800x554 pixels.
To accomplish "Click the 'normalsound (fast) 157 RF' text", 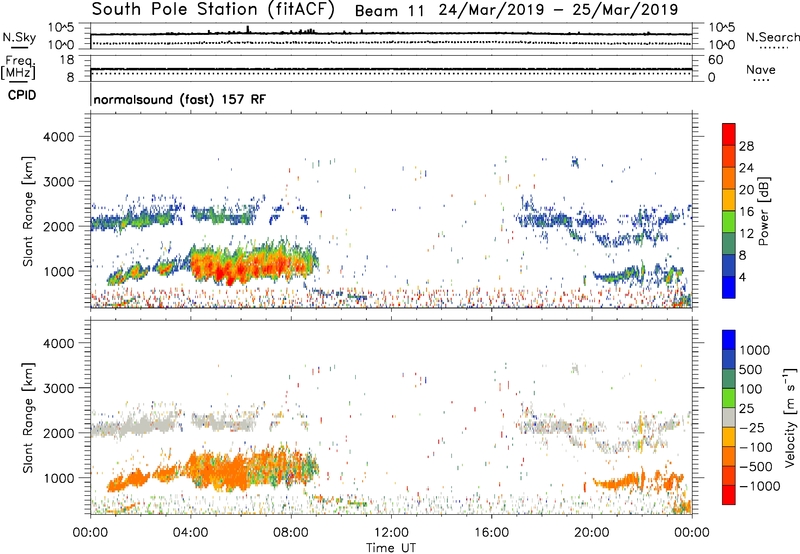I will [x=180, y=99].
